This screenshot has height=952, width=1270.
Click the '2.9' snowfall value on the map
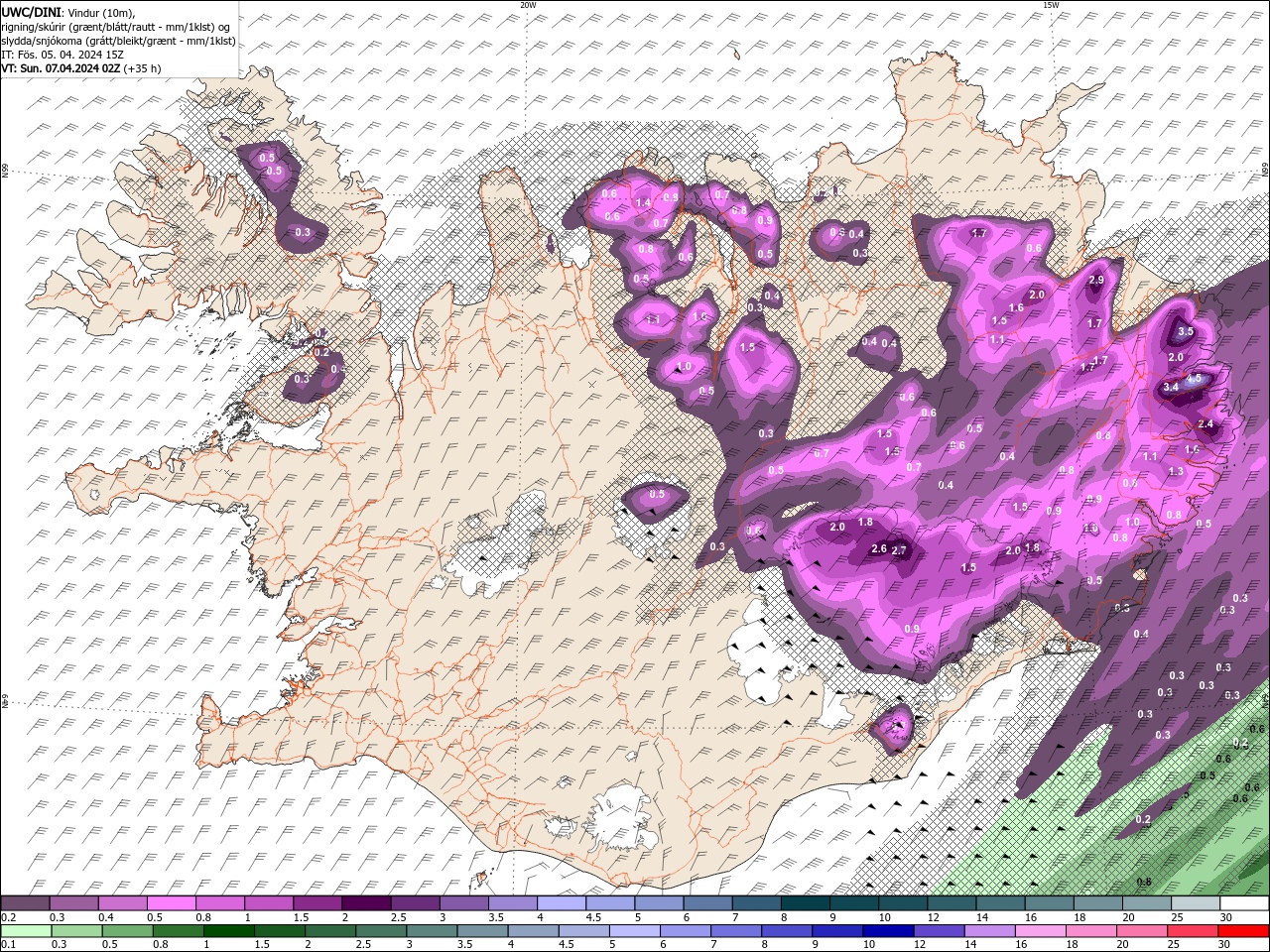click(1096, 281)
